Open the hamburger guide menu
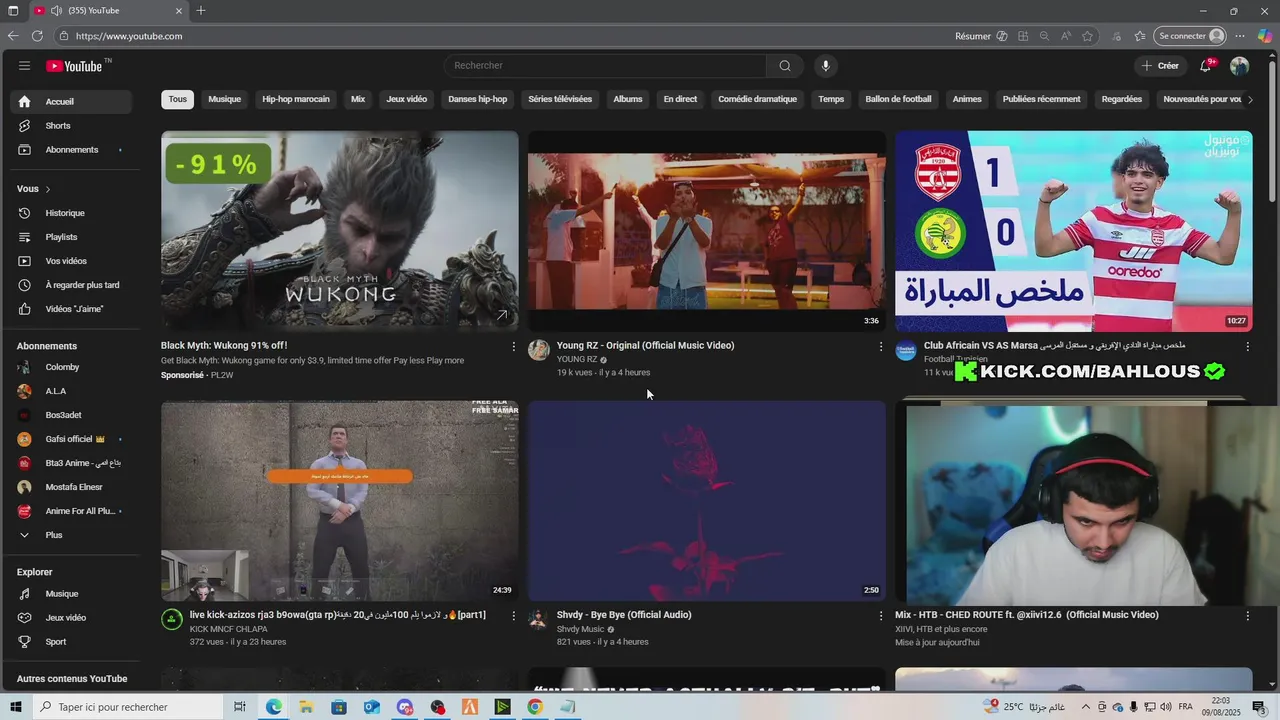 (x=24, y=66)
